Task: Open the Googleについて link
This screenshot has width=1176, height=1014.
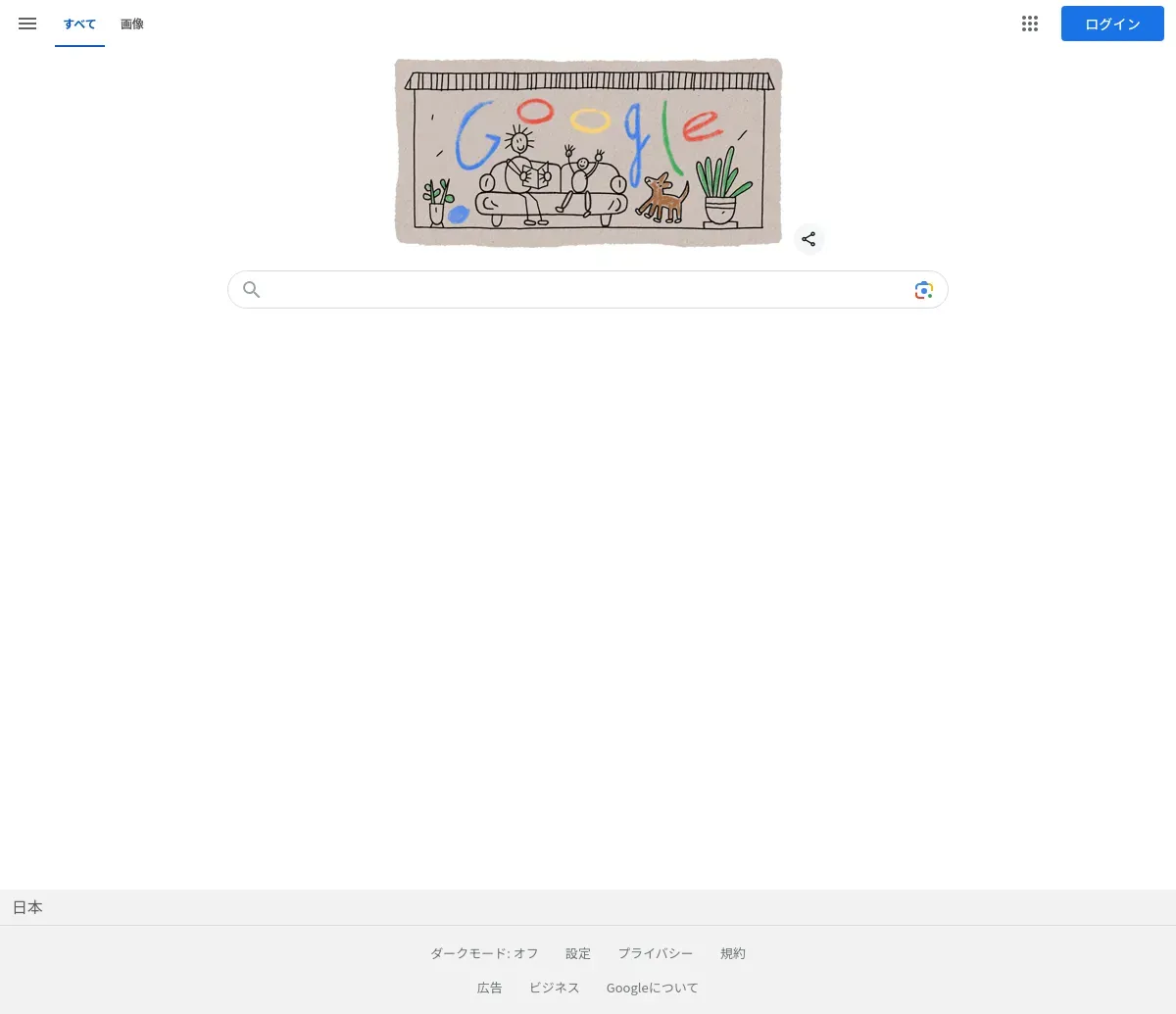Action: pos(653,988)
